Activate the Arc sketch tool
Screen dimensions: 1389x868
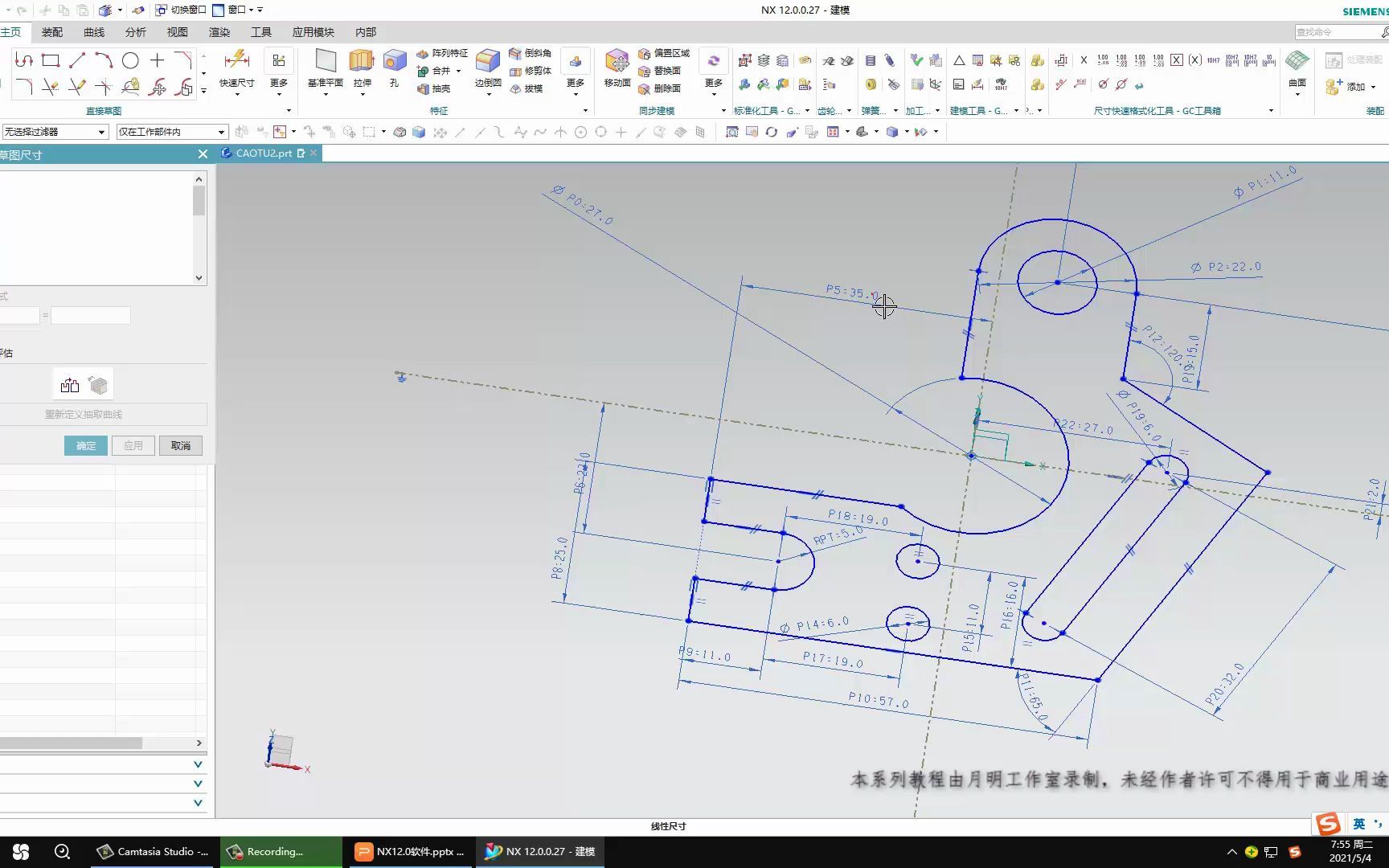tap(104, 60)
